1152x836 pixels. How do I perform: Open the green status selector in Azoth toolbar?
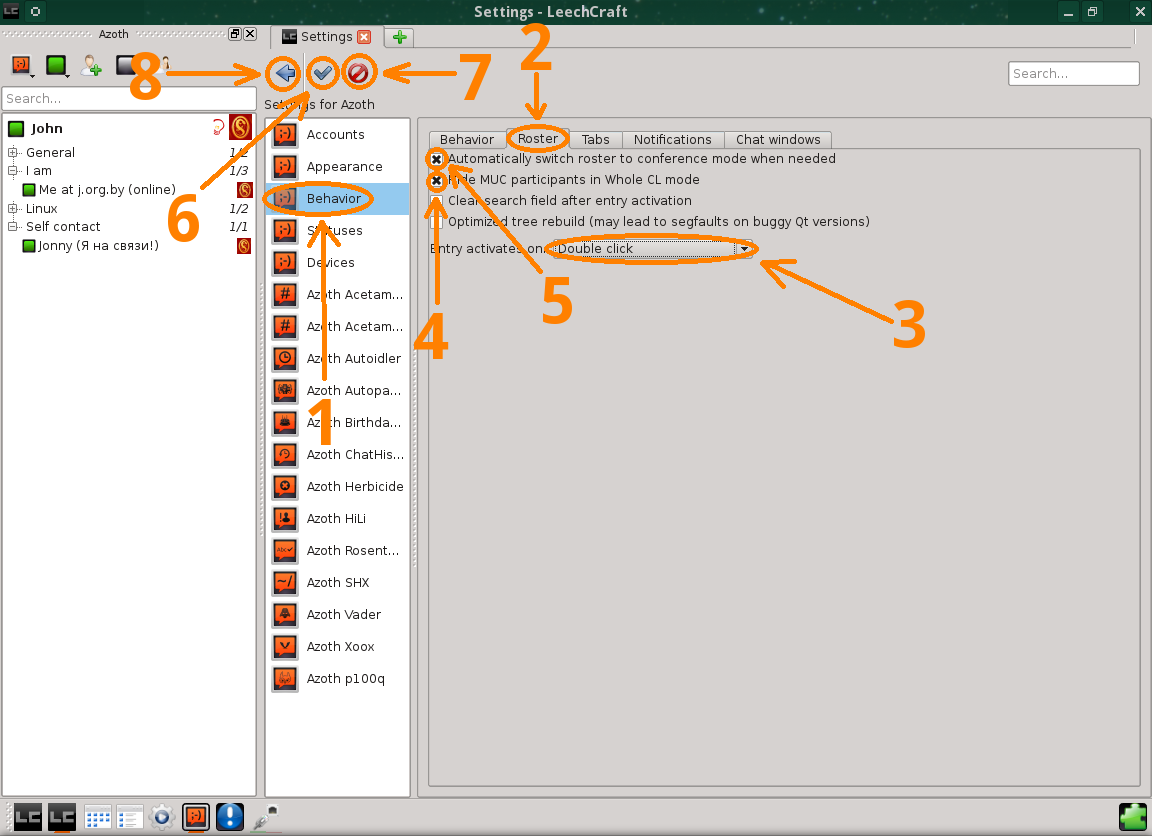pyautogui.click(x=57, y=65)
